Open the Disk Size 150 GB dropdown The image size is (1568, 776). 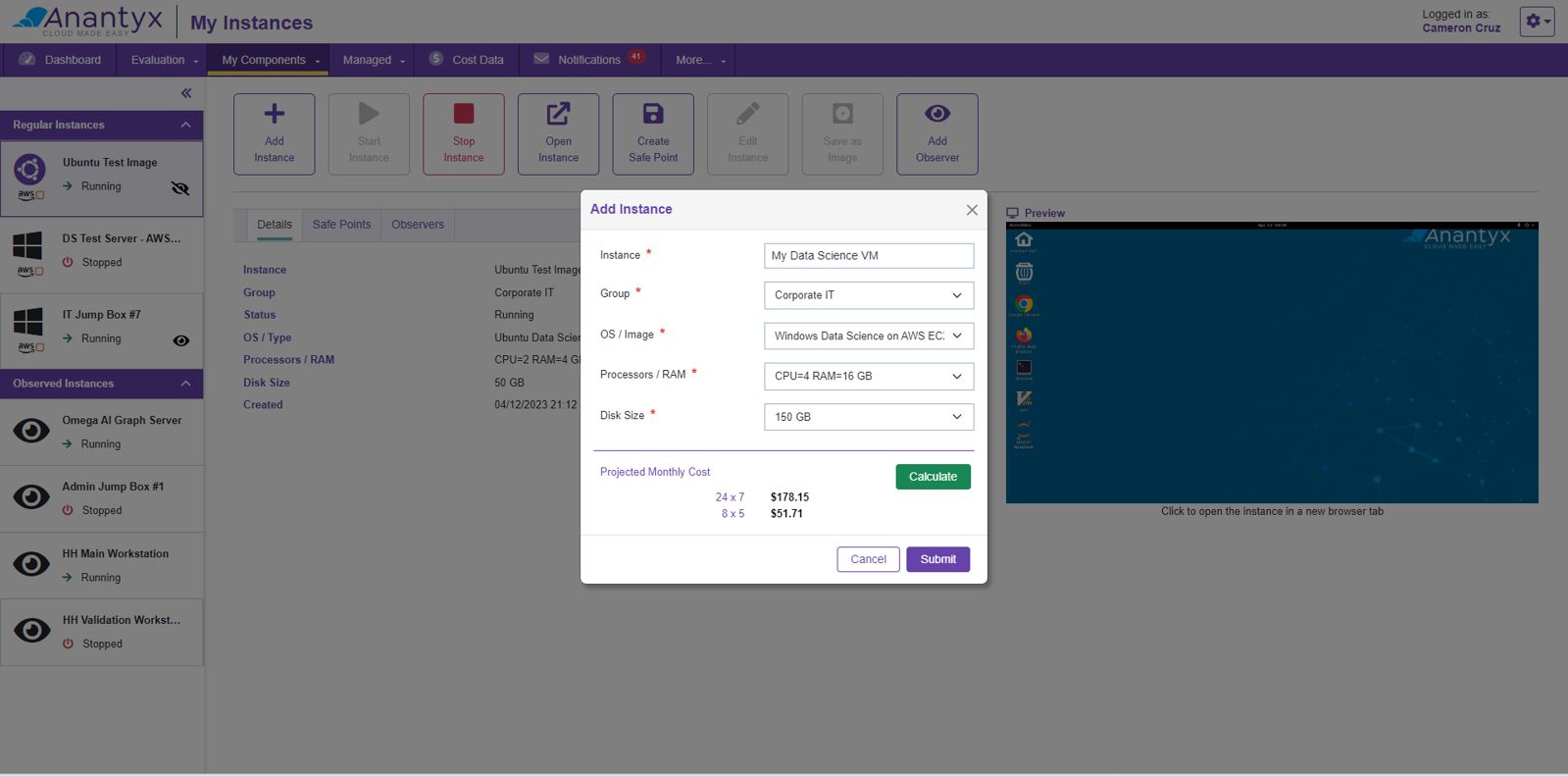tap(869, 417)
